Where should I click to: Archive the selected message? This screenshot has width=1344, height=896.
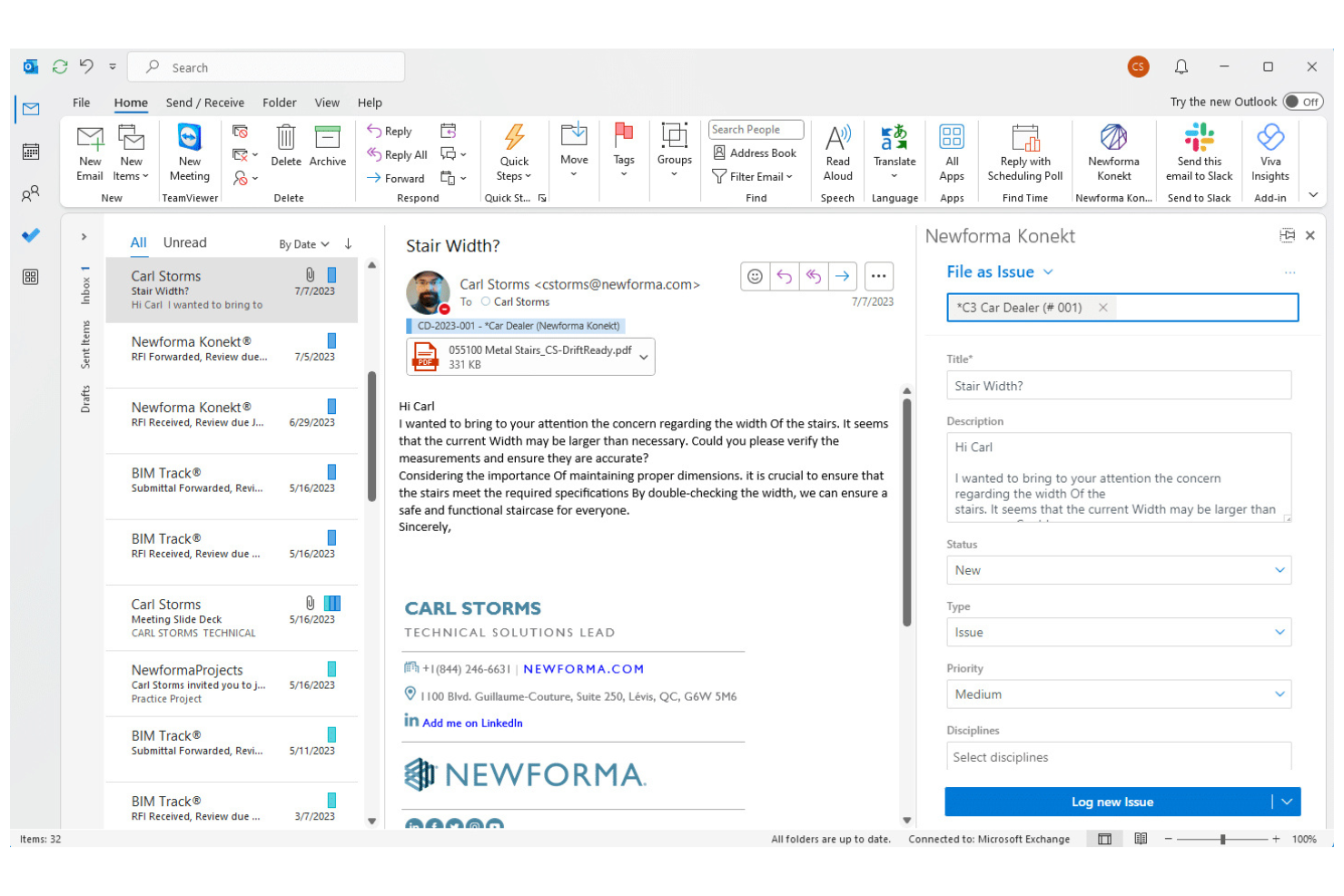click(x=328, y=146)
